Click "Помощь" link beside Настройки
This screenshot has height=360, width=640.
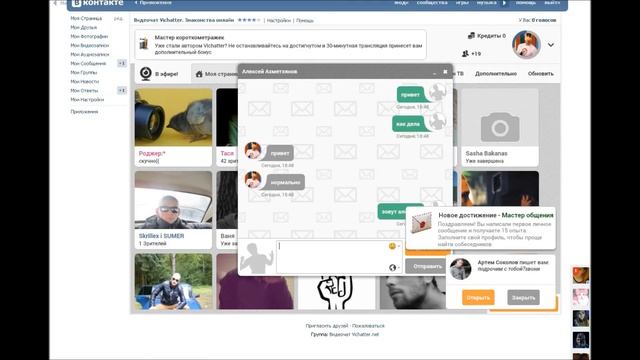click(304, 20)
